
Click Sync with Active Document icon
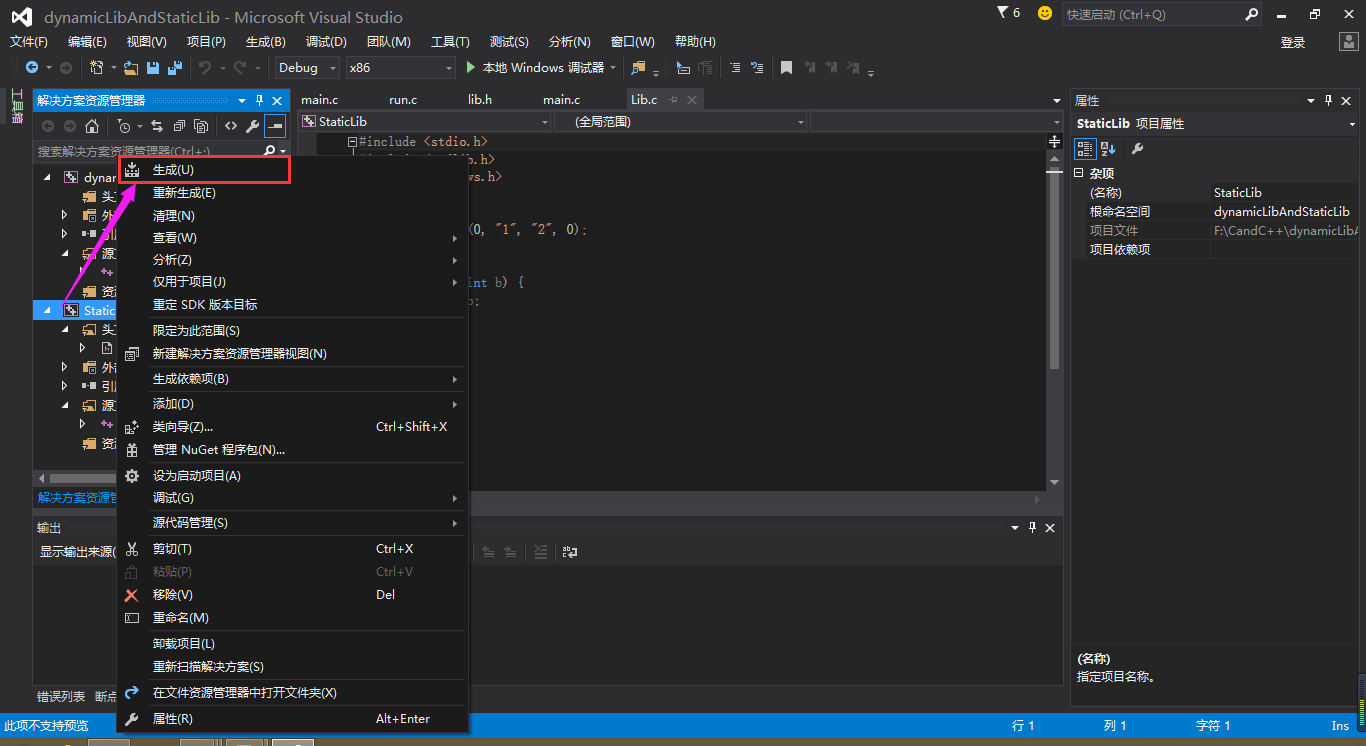[157, 126]
